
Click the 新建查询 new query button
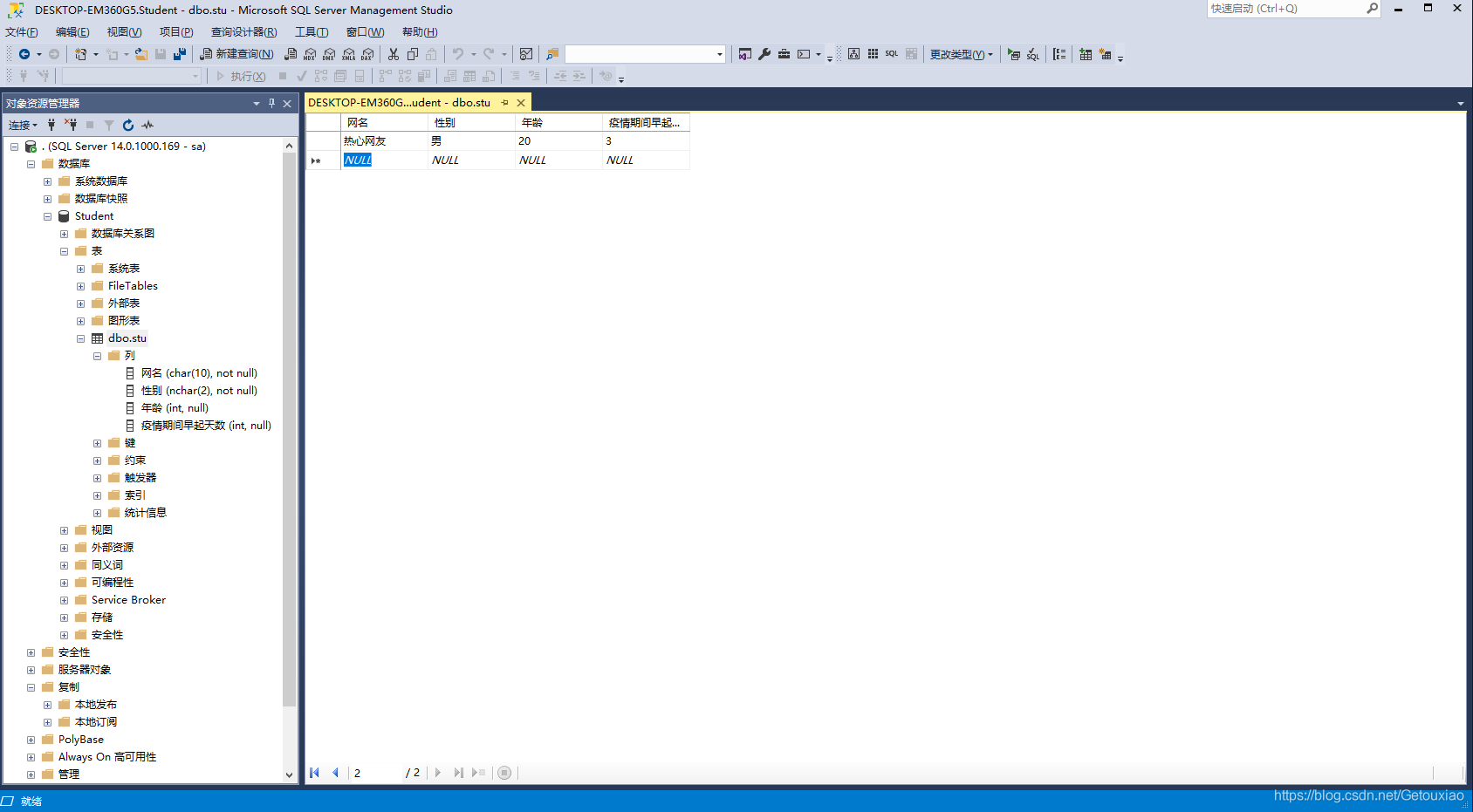tap(236, 54)
